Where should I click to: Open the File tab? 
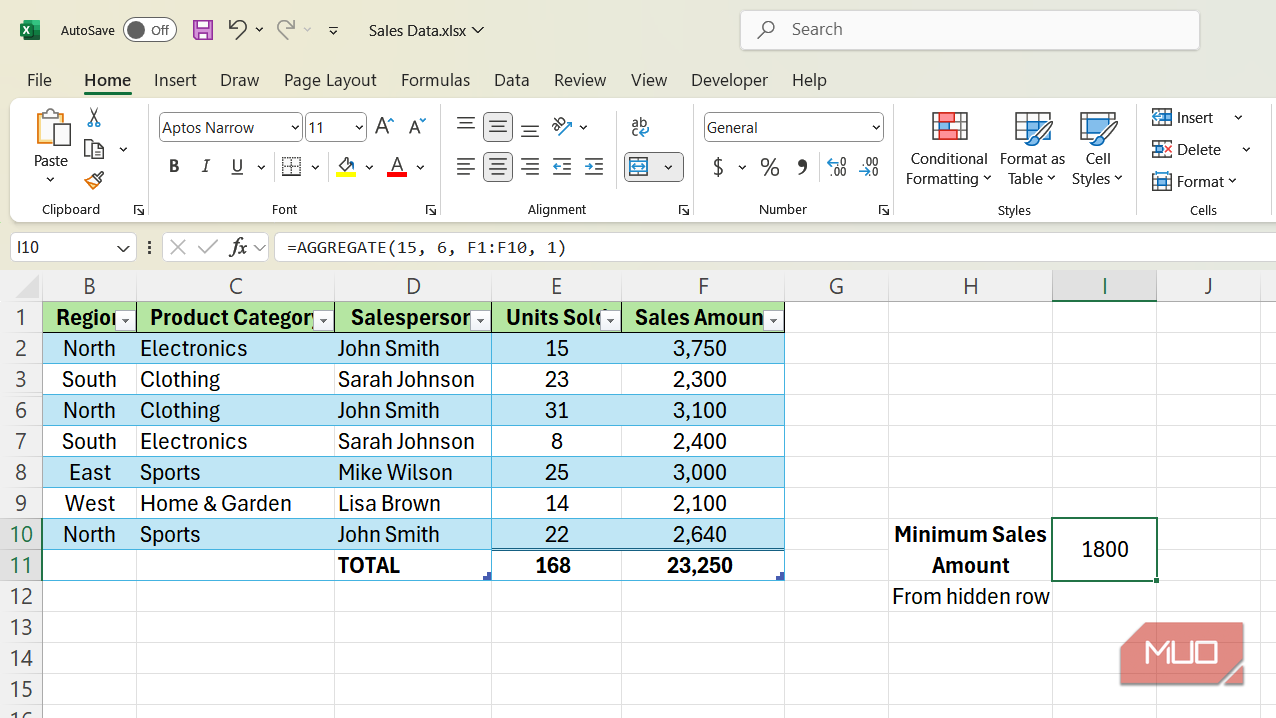click(39, 80)
